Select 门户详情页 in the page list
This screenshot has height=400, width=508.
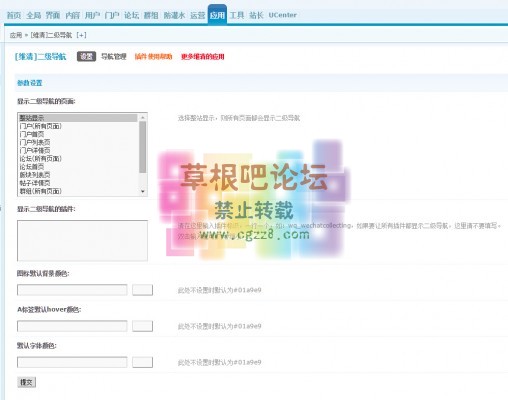[78, 150]
